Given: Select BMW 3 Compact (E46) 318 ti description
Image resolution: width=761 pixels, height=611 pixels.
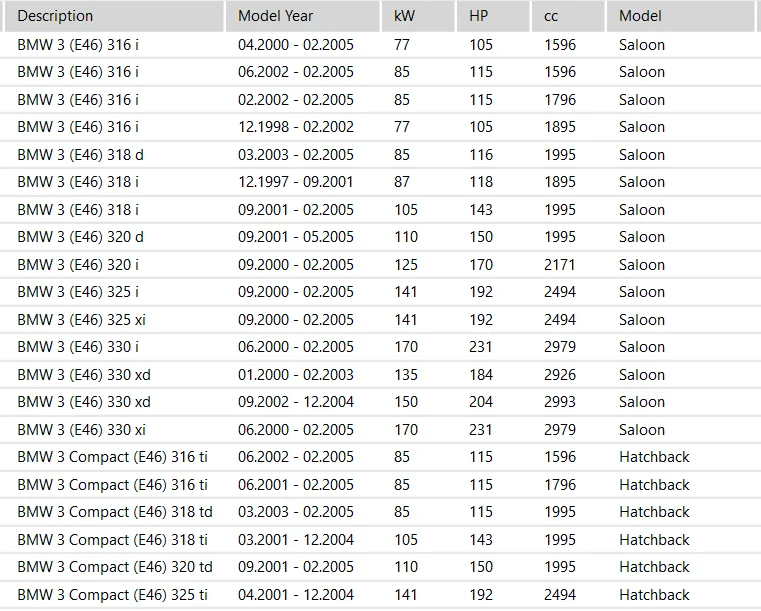Looking at the screenshot, I should click(x=113, y=540).
